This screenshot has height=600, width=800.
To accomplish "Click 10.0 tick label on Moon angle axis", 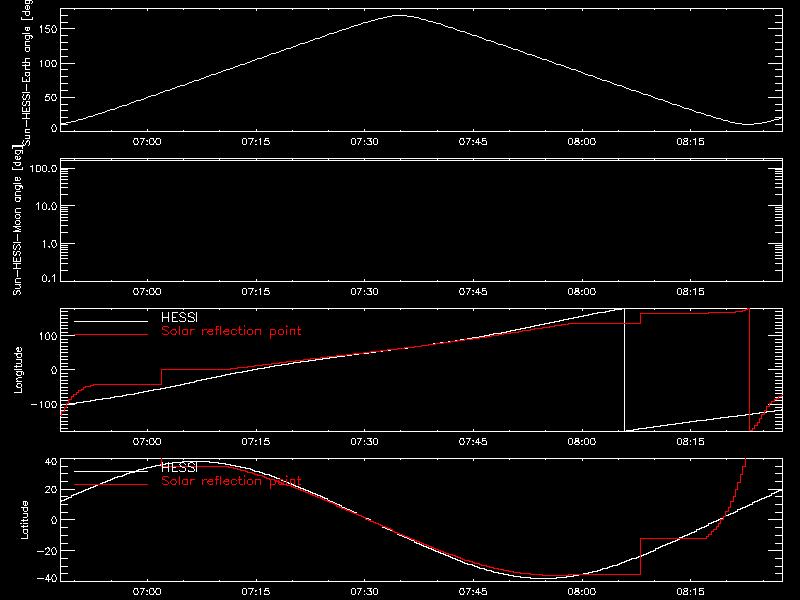I will (46, 207).
